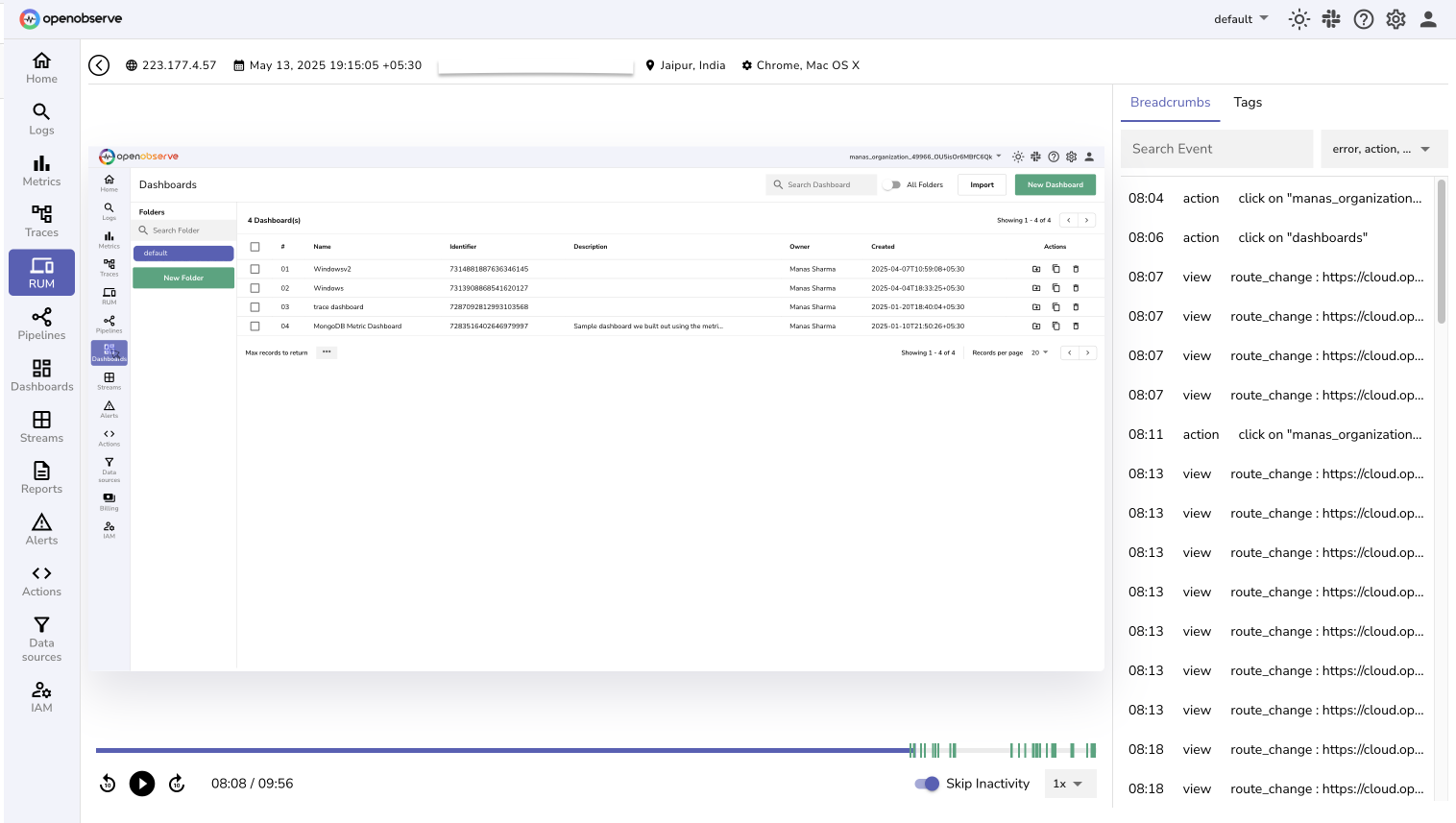This screenshot has height=823, width=1456.
Task: Navigate to Pipelines via sidebar icon
Action: (41, 324)
